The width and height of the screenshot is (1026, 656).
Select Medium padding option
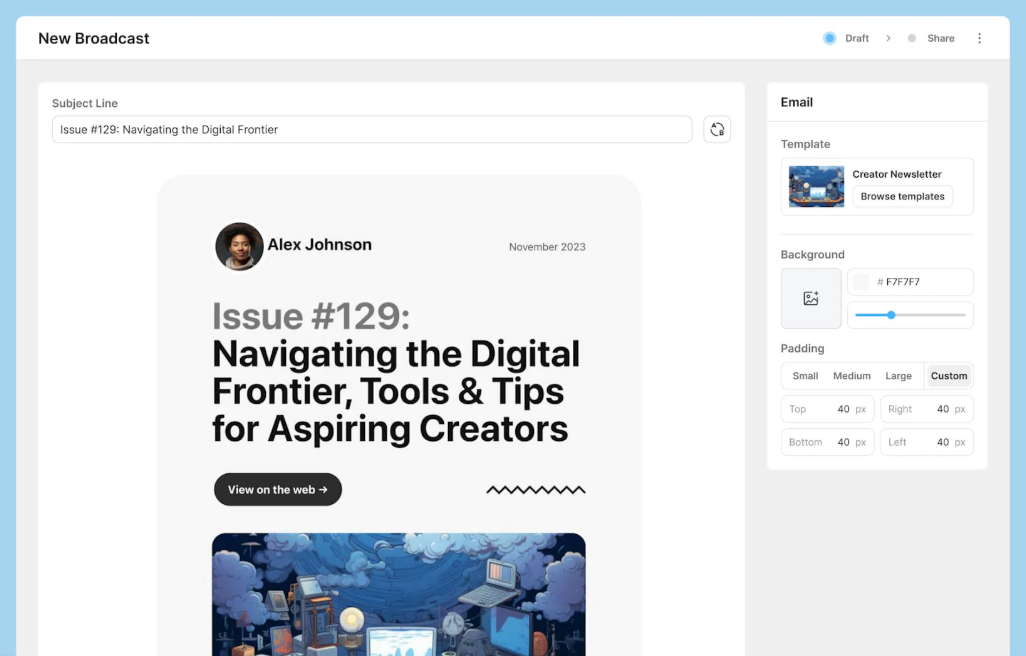click(x=851, y=376)
